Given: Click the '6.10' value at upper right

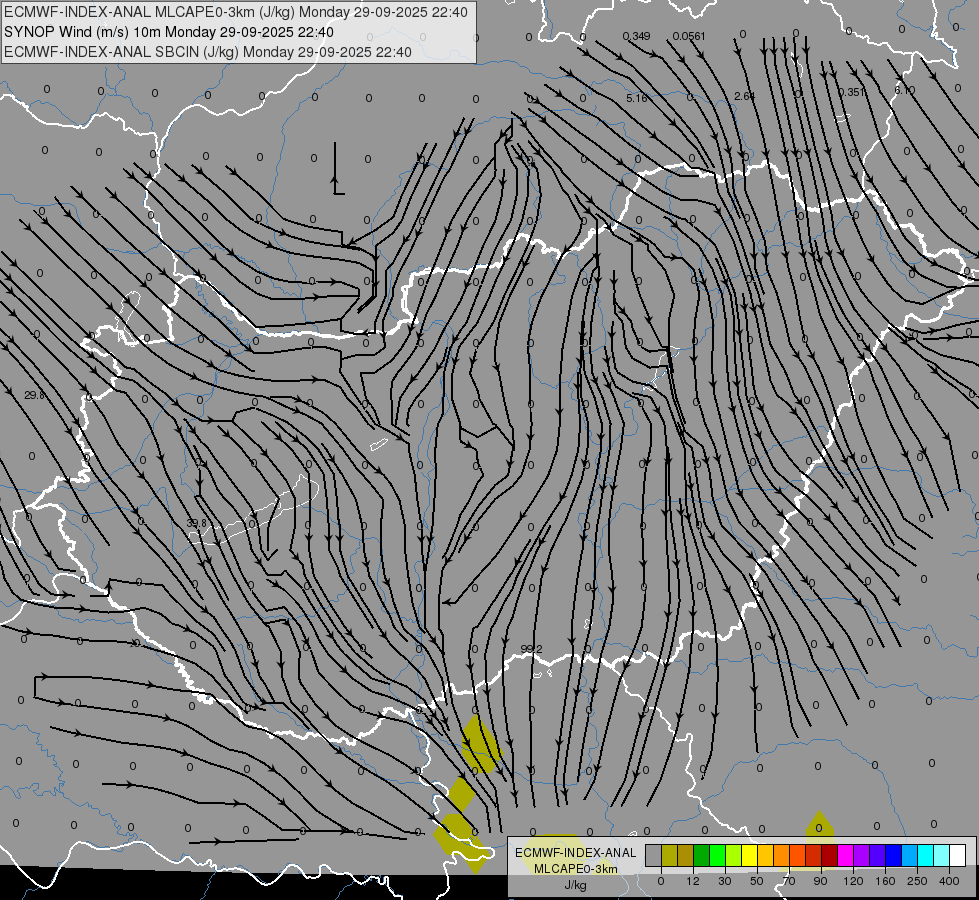Looking at the screenshot, I should (904, 91).
